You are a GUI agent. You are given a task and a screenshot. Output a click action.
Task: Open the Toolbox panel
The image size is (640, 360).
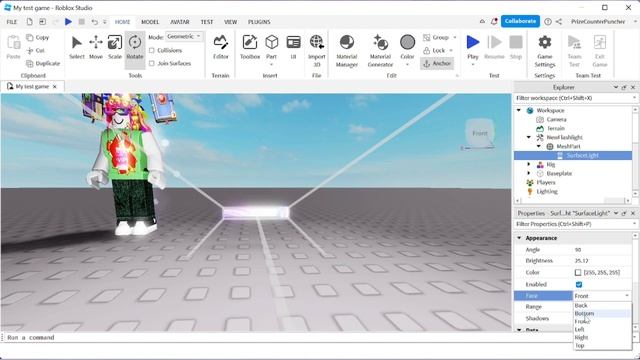point(250,47)
